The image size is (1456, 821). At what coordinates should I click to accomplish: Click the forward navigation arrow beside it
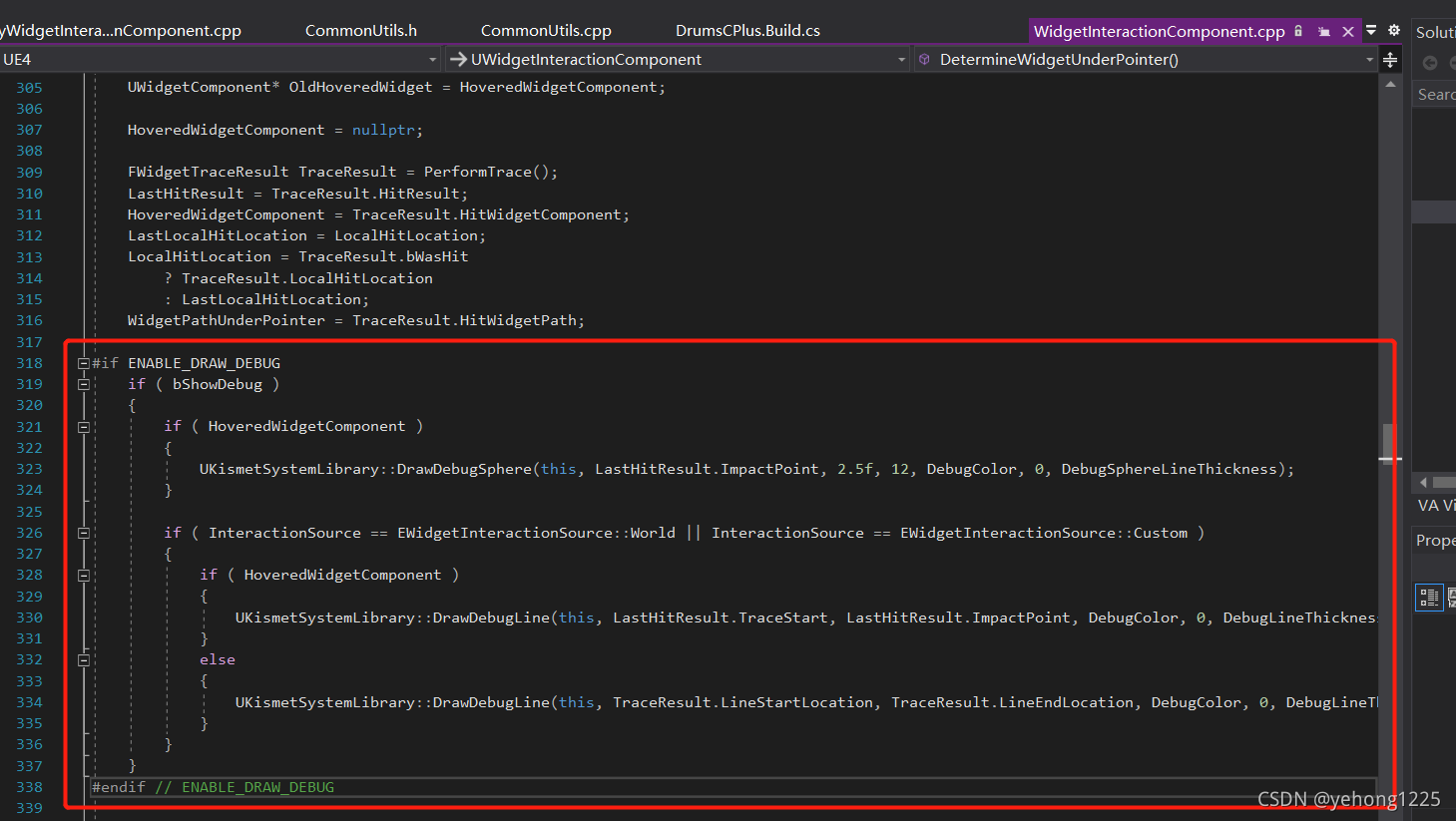(x=1453, y=63)
